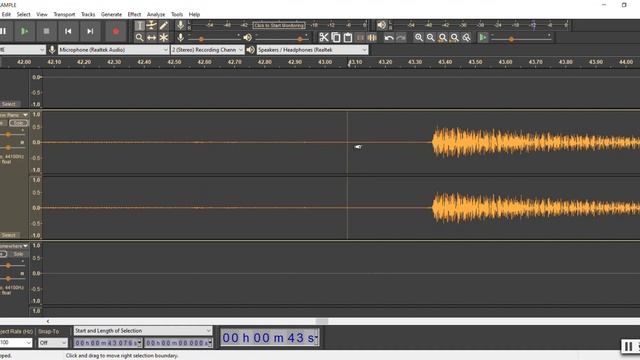
Task: Open the Transport menu
Action: [x=64, y=14]
